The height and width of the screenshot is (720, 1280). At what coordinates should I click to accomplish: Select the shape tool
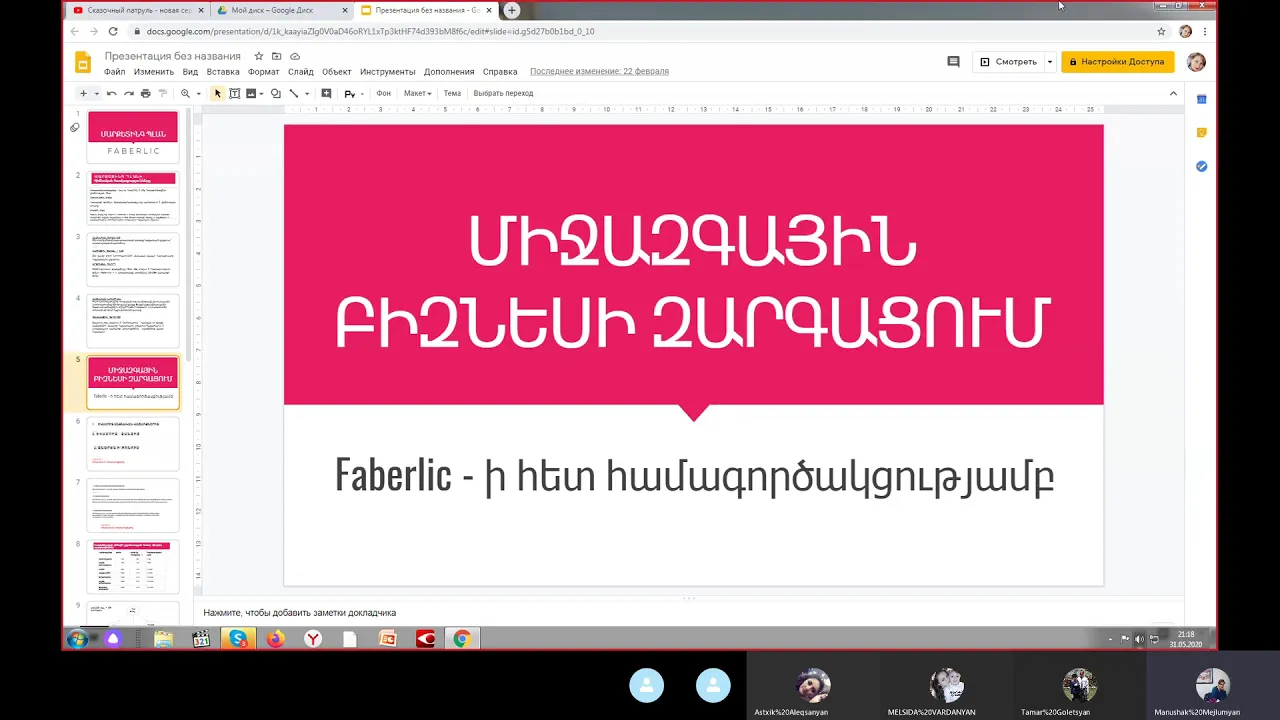(276, 93)
